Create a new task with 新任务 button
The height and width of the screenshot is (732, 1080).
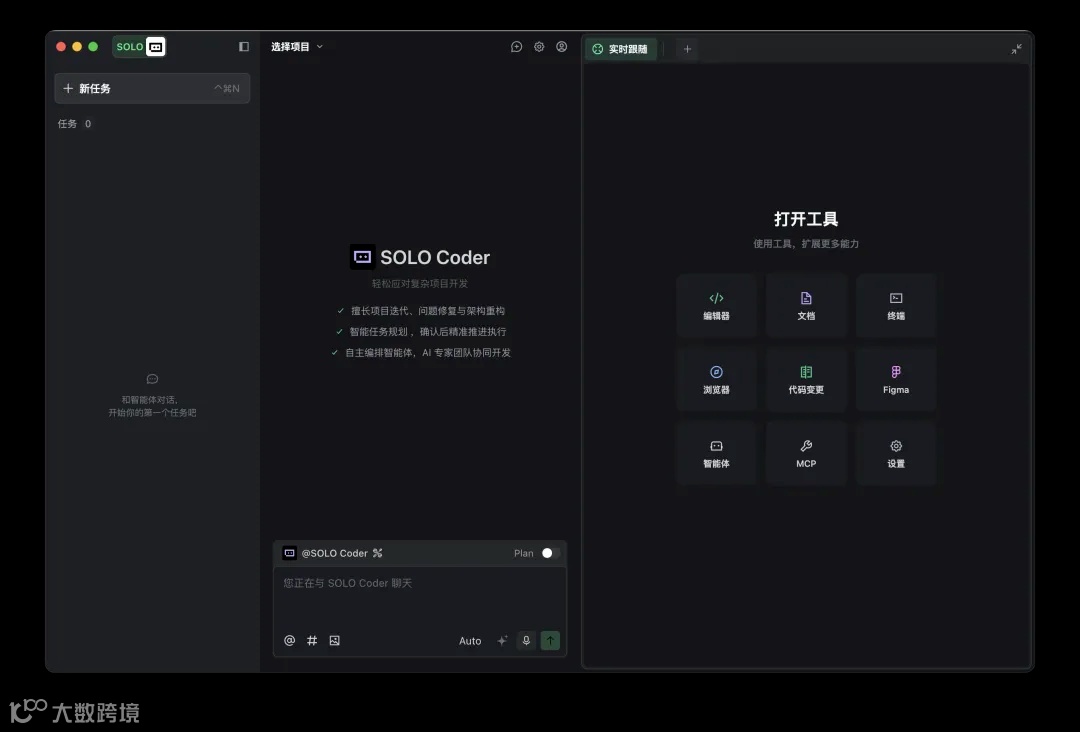click(x=152, y=88)
